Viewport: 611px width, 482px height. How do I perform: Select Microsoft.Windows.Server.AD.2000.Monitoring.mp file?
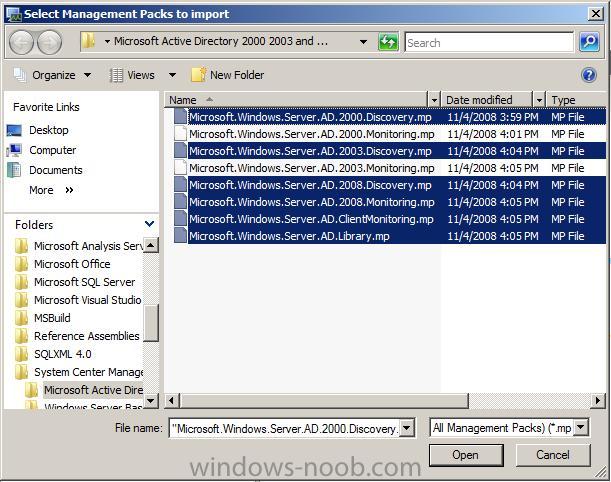tap(312, 134)
